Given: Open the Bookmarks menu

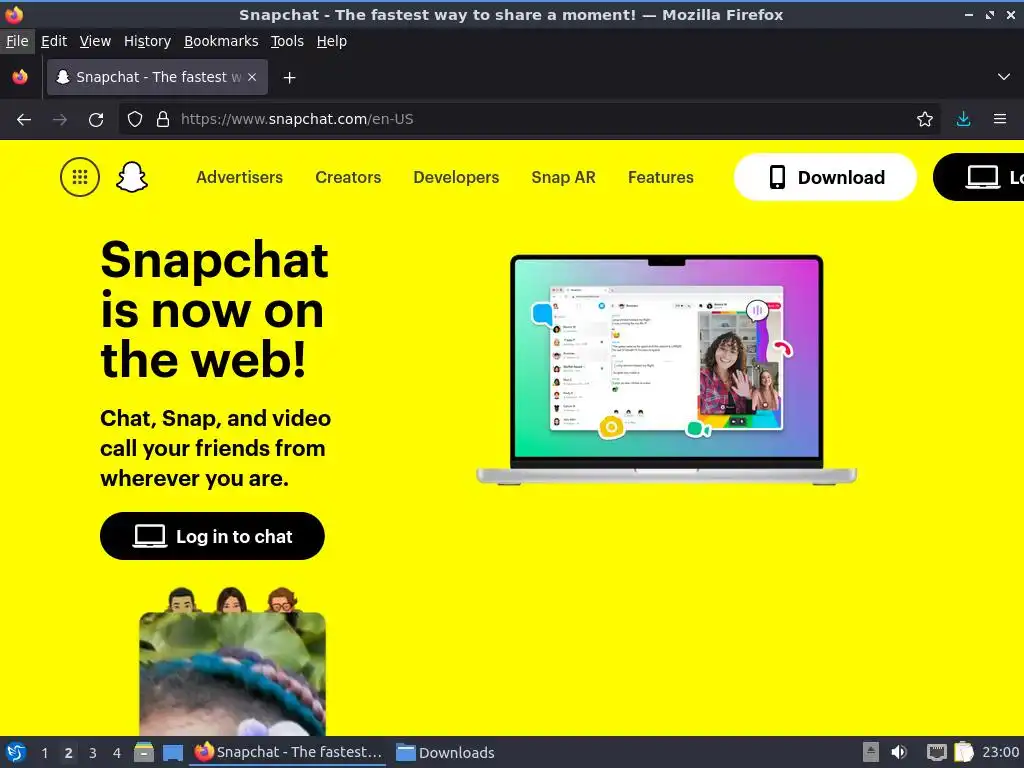Looking at the screenshot, I should [221, 41].
